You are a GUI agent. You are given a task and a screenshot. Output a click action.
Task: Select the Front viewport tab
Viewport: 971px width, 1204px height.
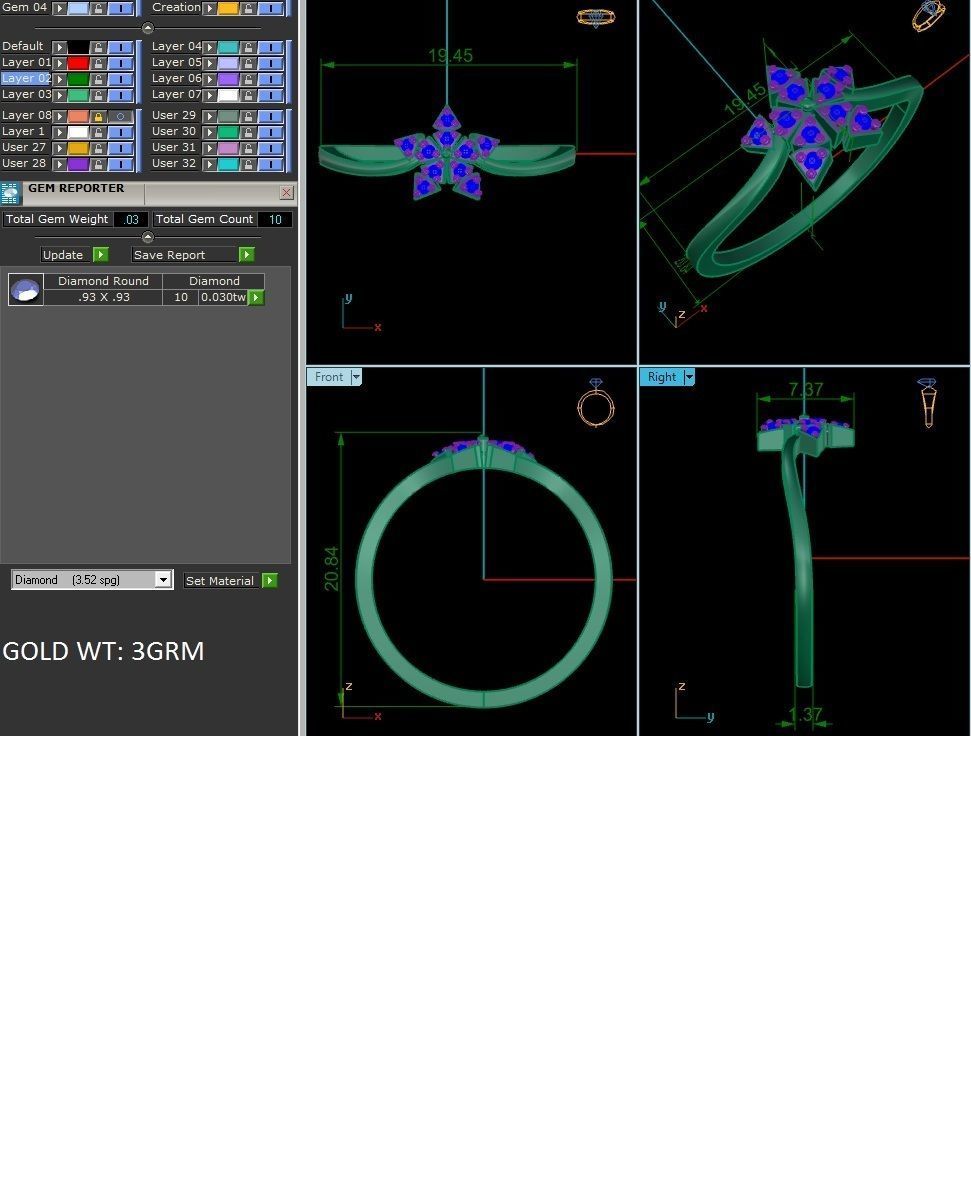point(329,377)
